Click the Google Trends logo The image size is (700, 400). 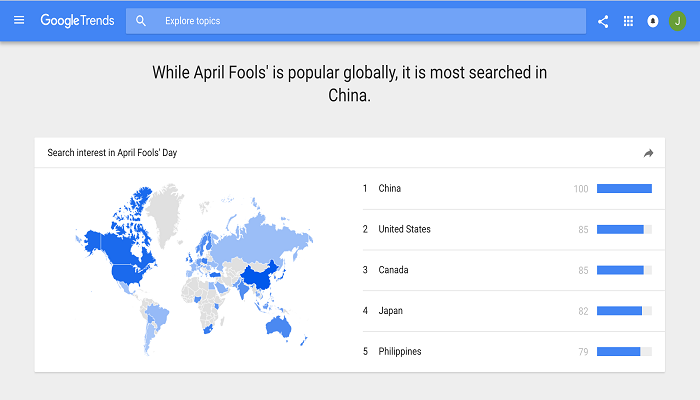(79, 20)
